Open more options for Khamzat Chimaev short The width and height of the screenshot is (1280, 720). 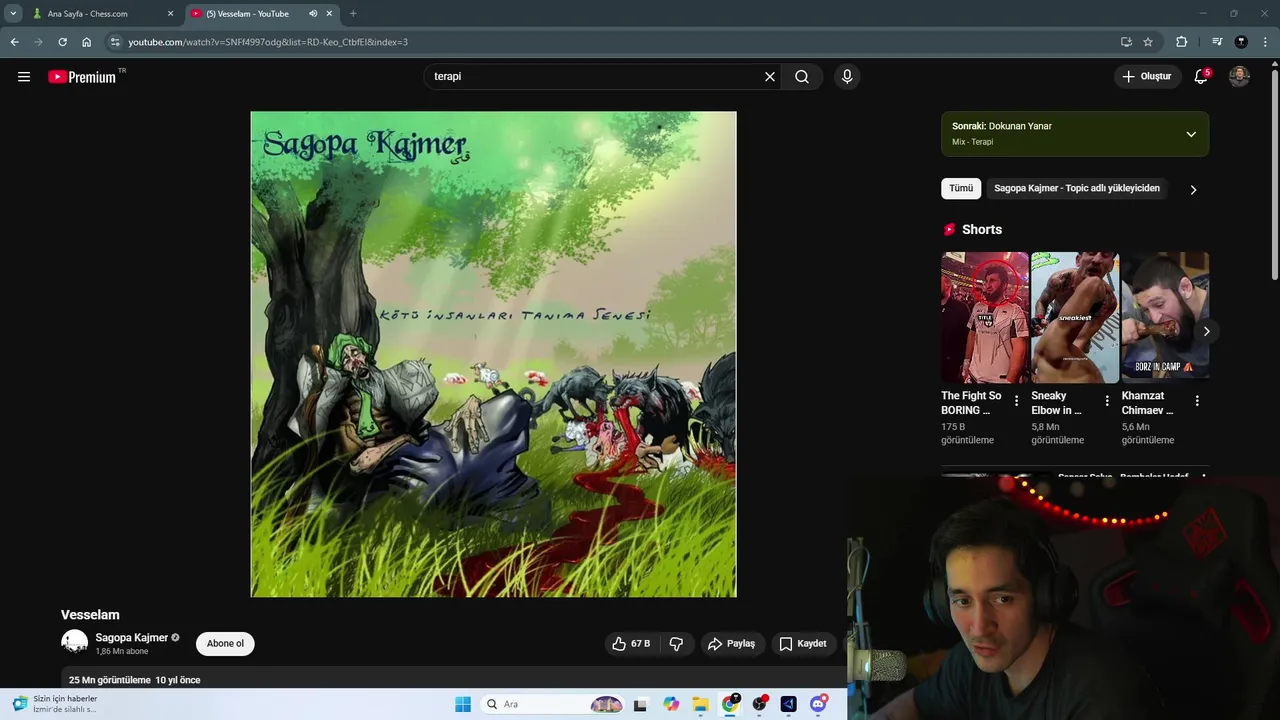pos(1197,401)
